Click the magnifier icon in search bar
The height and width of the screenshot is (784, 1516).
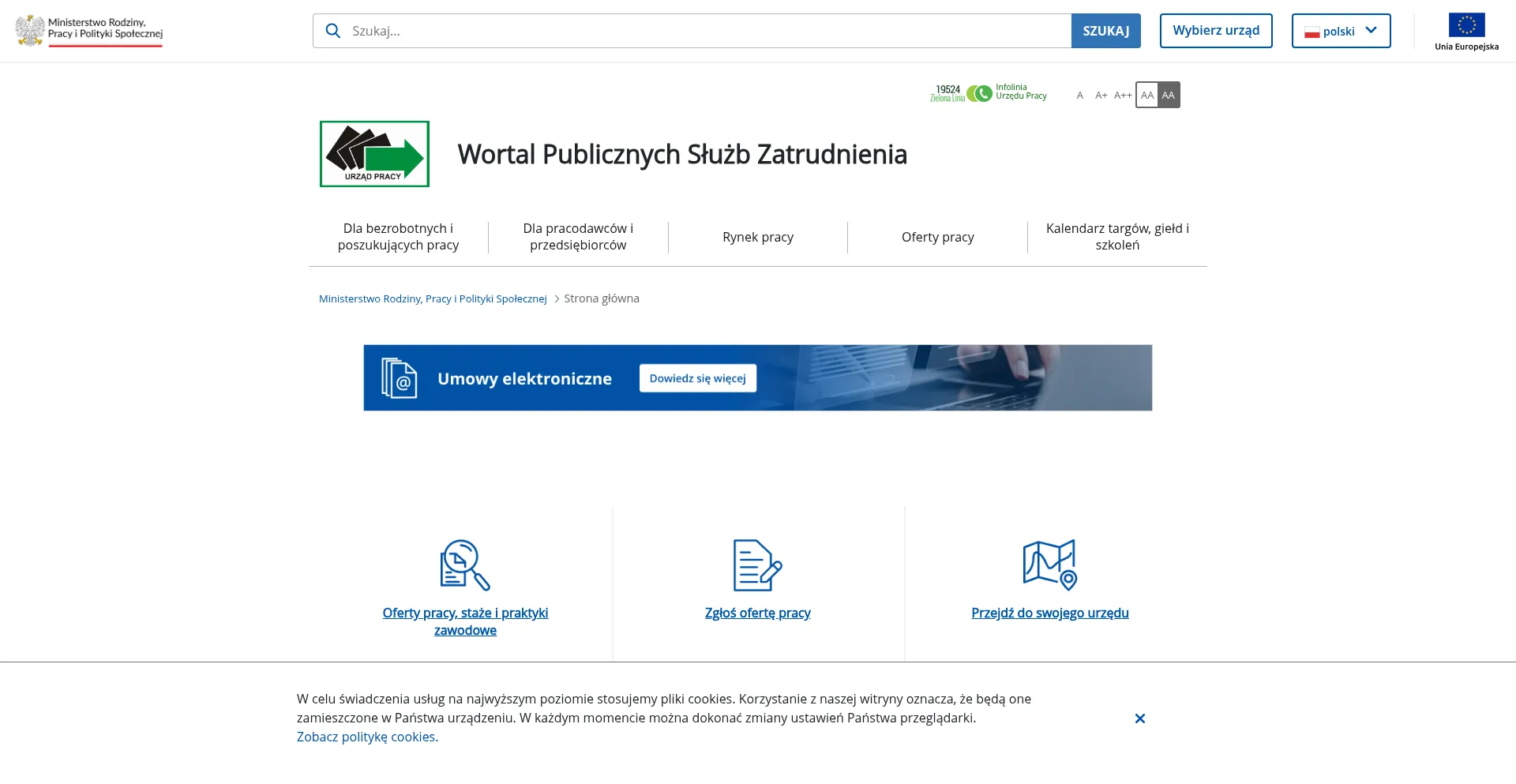333,31
